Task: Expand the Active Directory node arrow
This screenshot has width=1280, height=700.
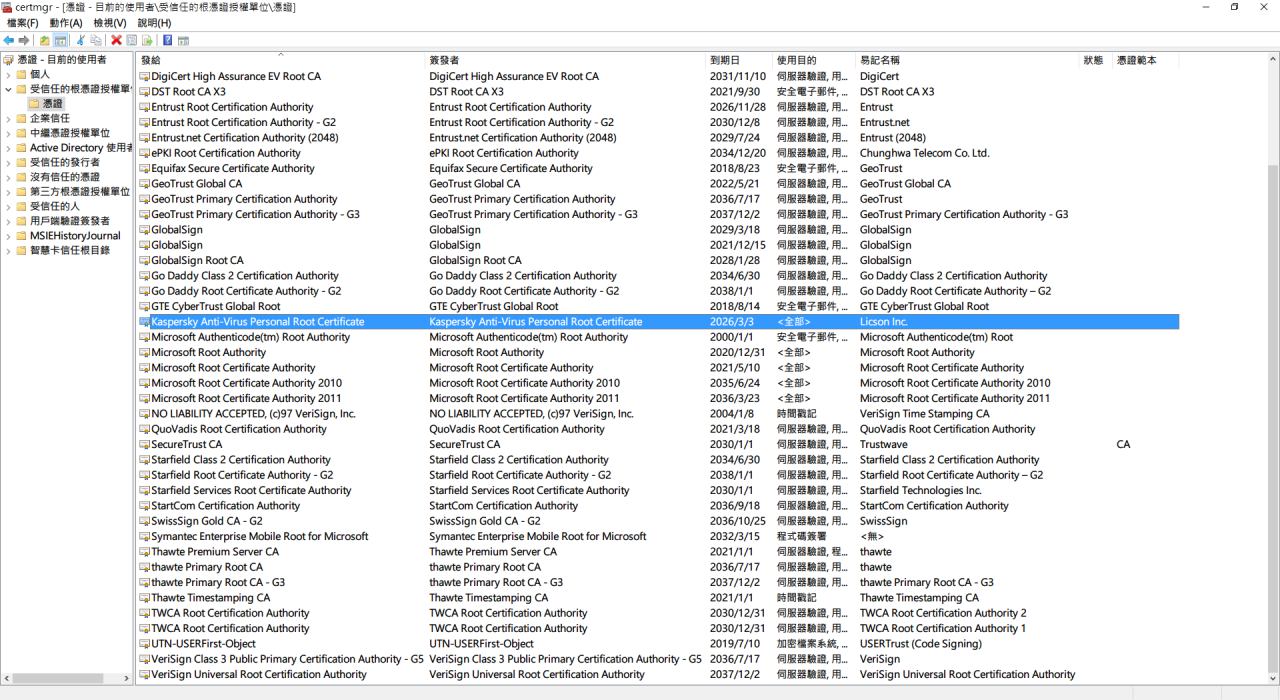Action: (x=8, y=148)
